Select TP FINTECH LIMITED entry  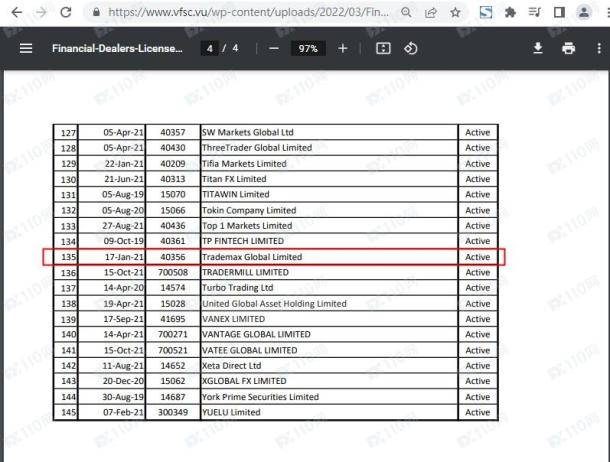[243, 241]
